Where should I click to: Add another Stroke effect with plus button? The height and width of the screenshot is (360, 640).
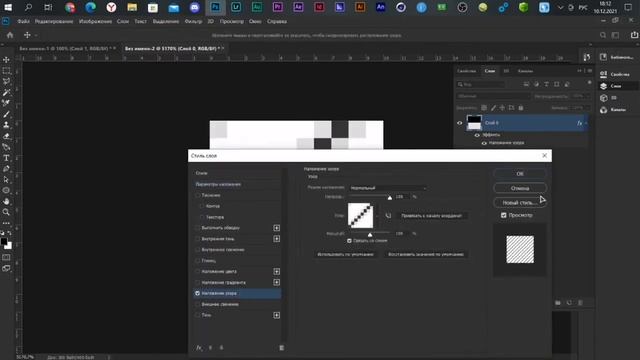277,228
